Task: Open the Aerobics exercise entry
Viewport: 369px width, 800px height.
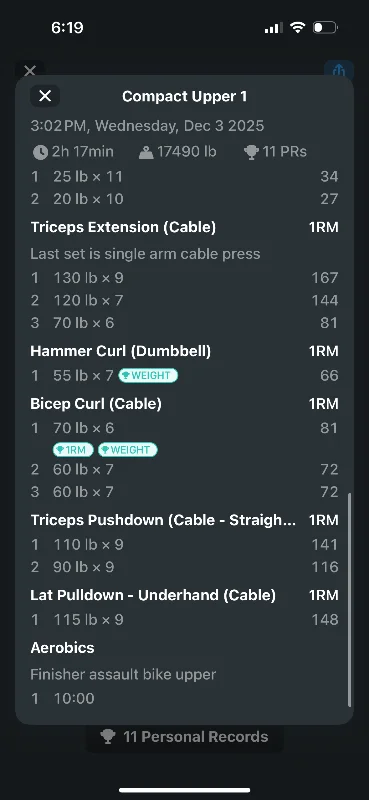Action: pos(62,647)
